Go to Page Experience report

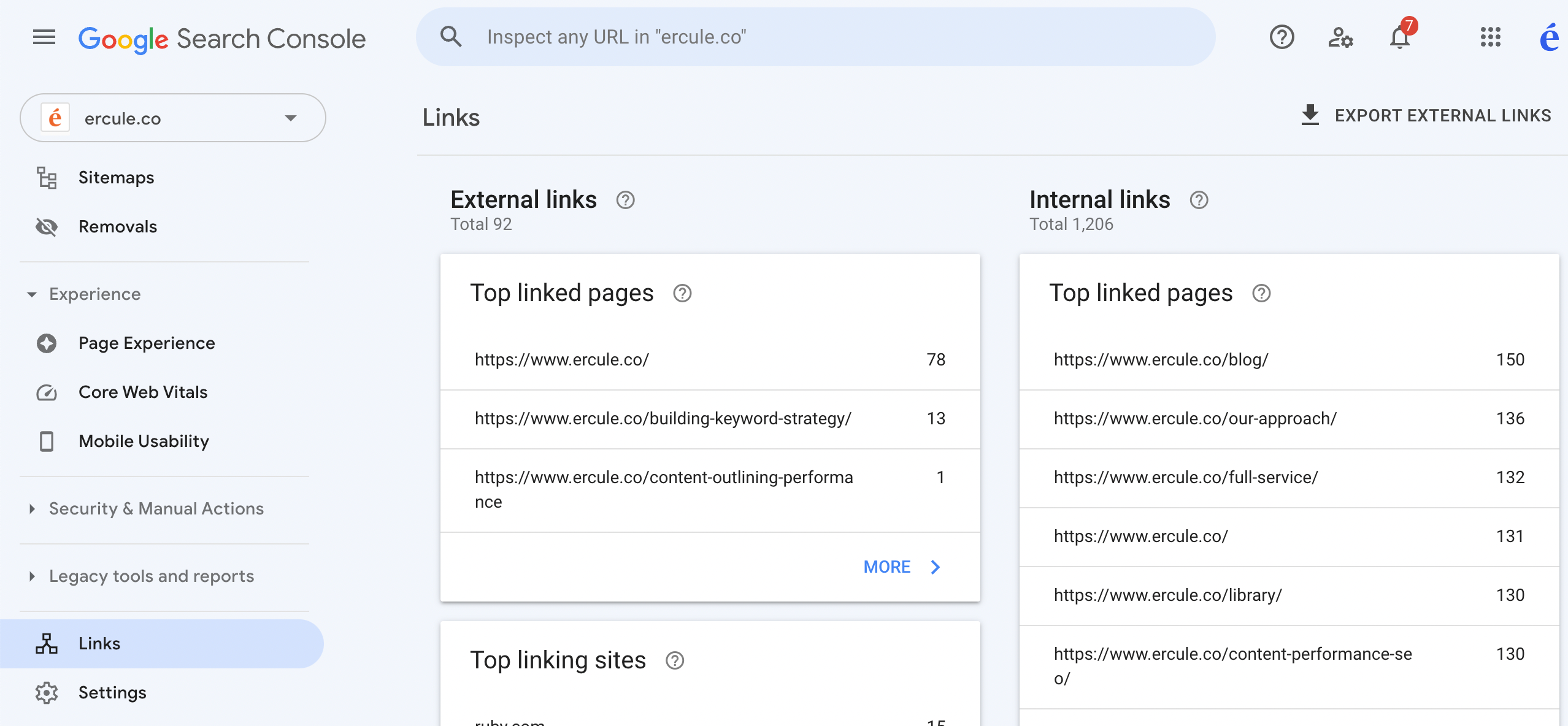coord(163,343)
